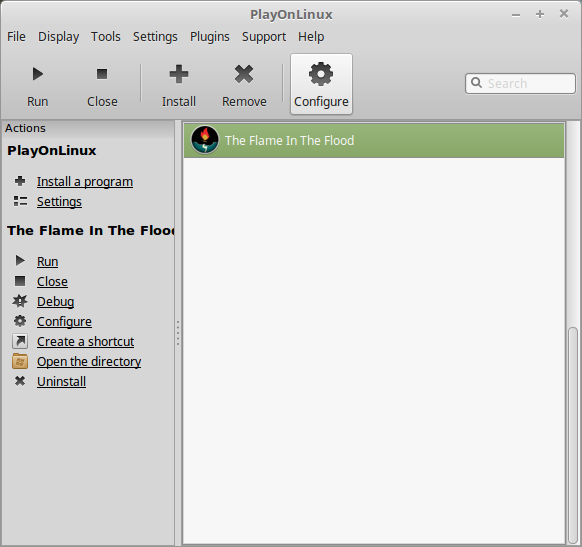Viewport: 582px width, 547px height.
Task: Click the sidebar Settings link
Action: [59, 202]
